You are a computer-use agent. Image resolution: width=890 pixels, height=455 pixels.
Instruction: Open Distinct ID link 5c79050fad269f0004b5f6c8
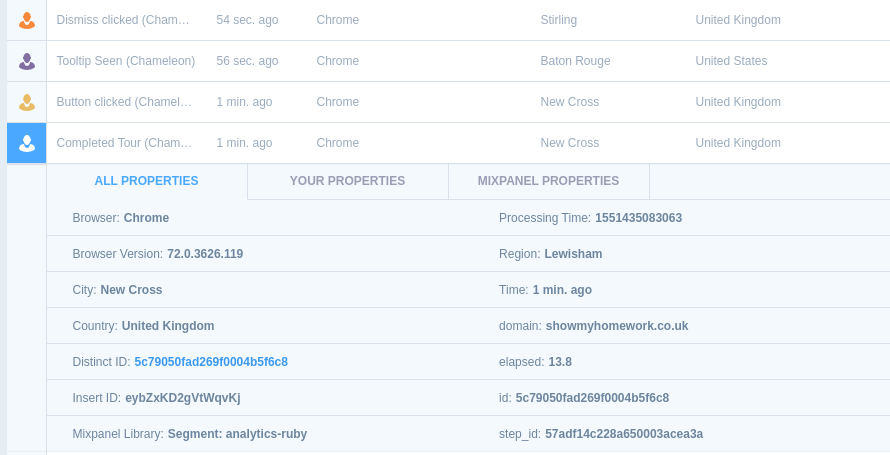211,362
